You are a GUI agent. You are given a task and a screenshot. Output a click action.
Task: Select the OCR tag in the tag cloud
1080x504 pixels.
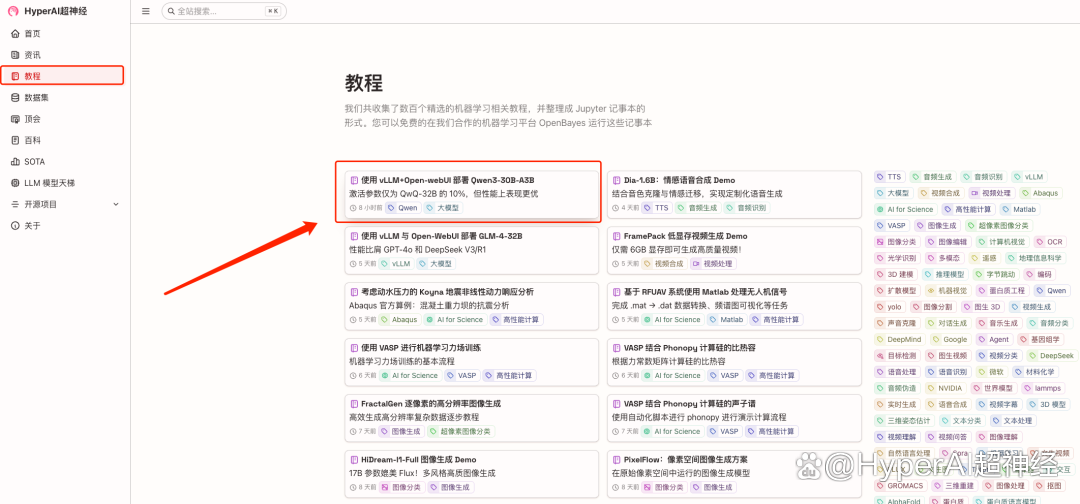1050,242
